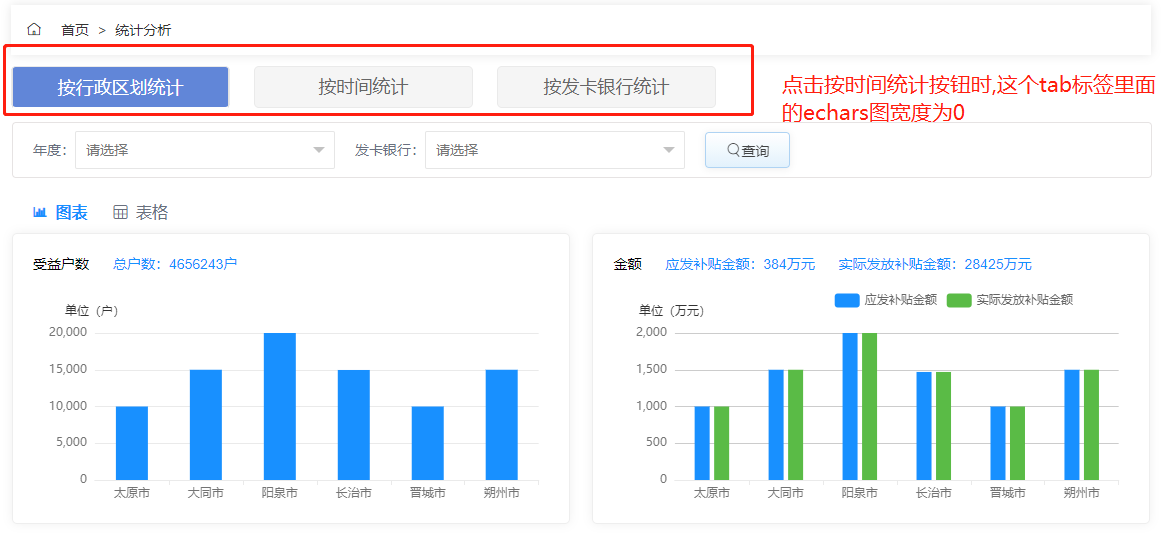Click 晋城市 bar in 受益户数 chart
Viewport: 1170px width, 546px height.
428,443
